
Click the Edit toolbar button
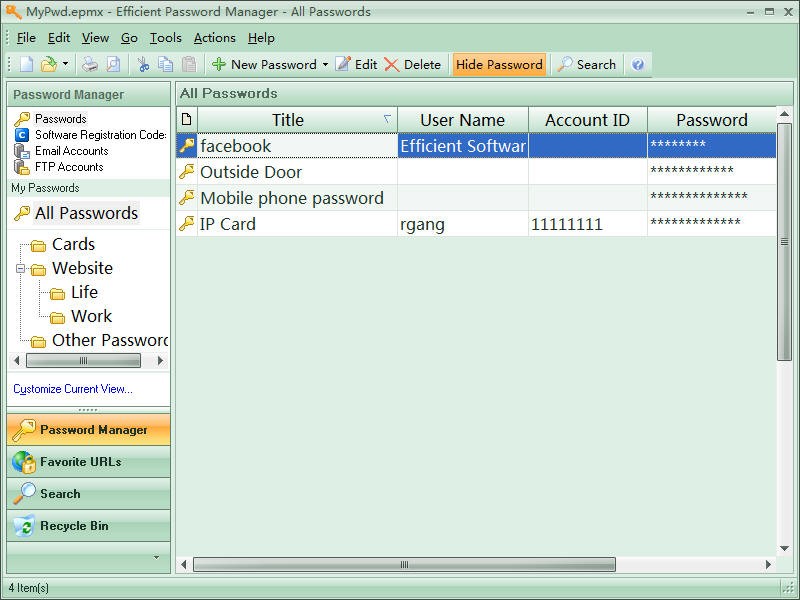pyautogui.click(x=356, y=64)
